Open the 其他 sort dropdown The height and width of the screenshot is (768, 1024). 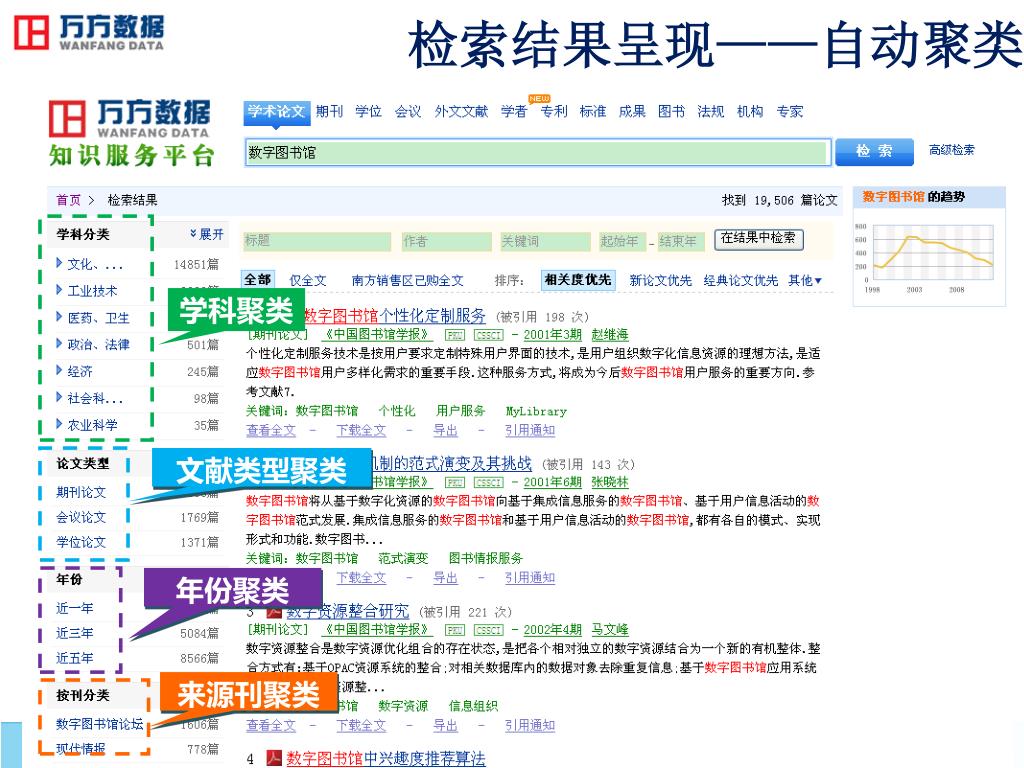[805, 281]
